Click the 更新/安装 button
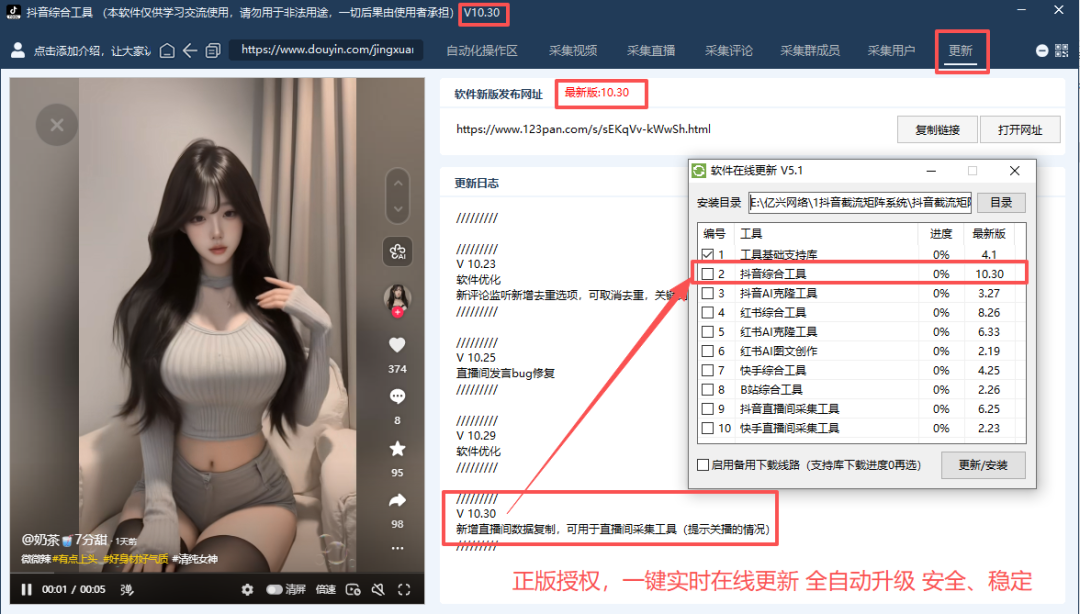 (x=983, y=465)
